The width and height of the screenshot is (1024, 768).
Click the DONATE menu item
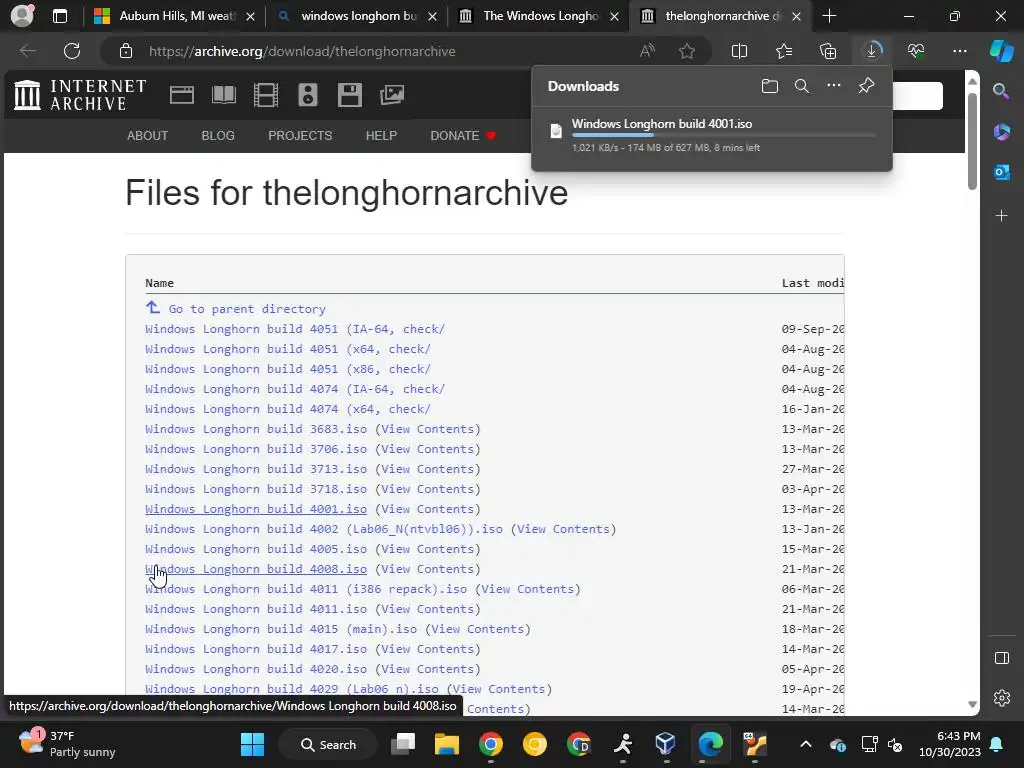click(463, 136)
